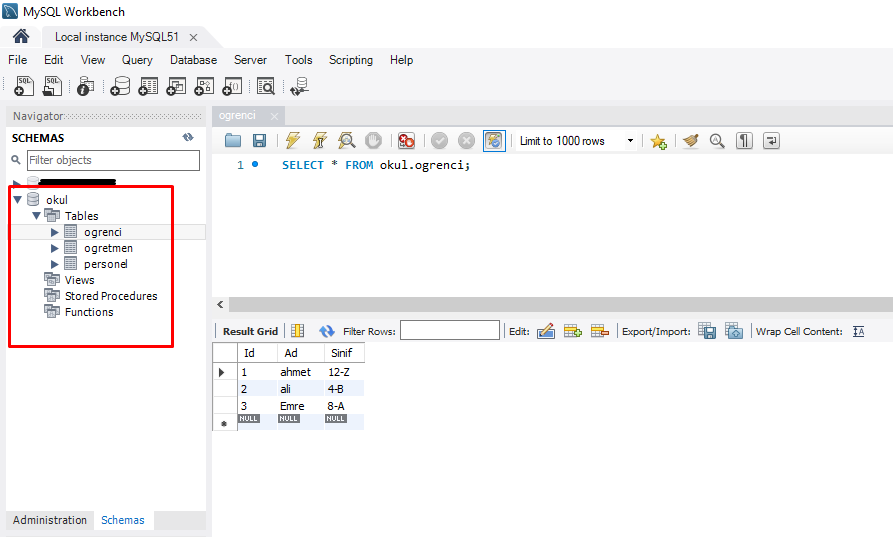Screen dimensions: 893x537
Task: Select the personel table in schema tree
Action: [105, 264]
